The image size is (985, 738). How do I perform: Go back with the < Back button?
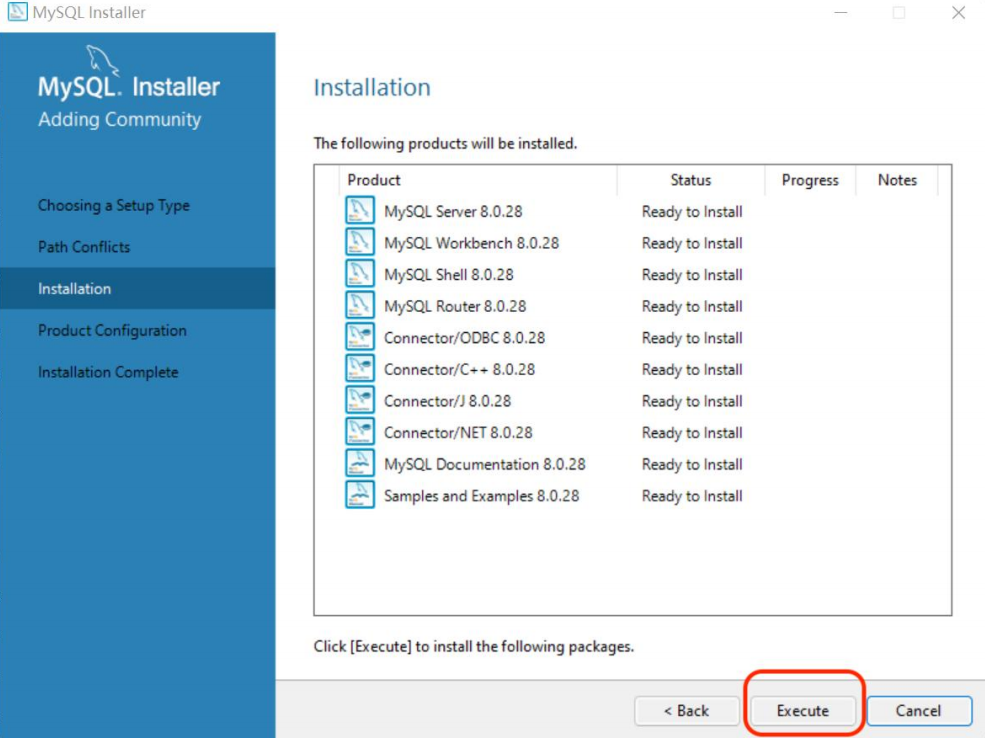(686, 710)
